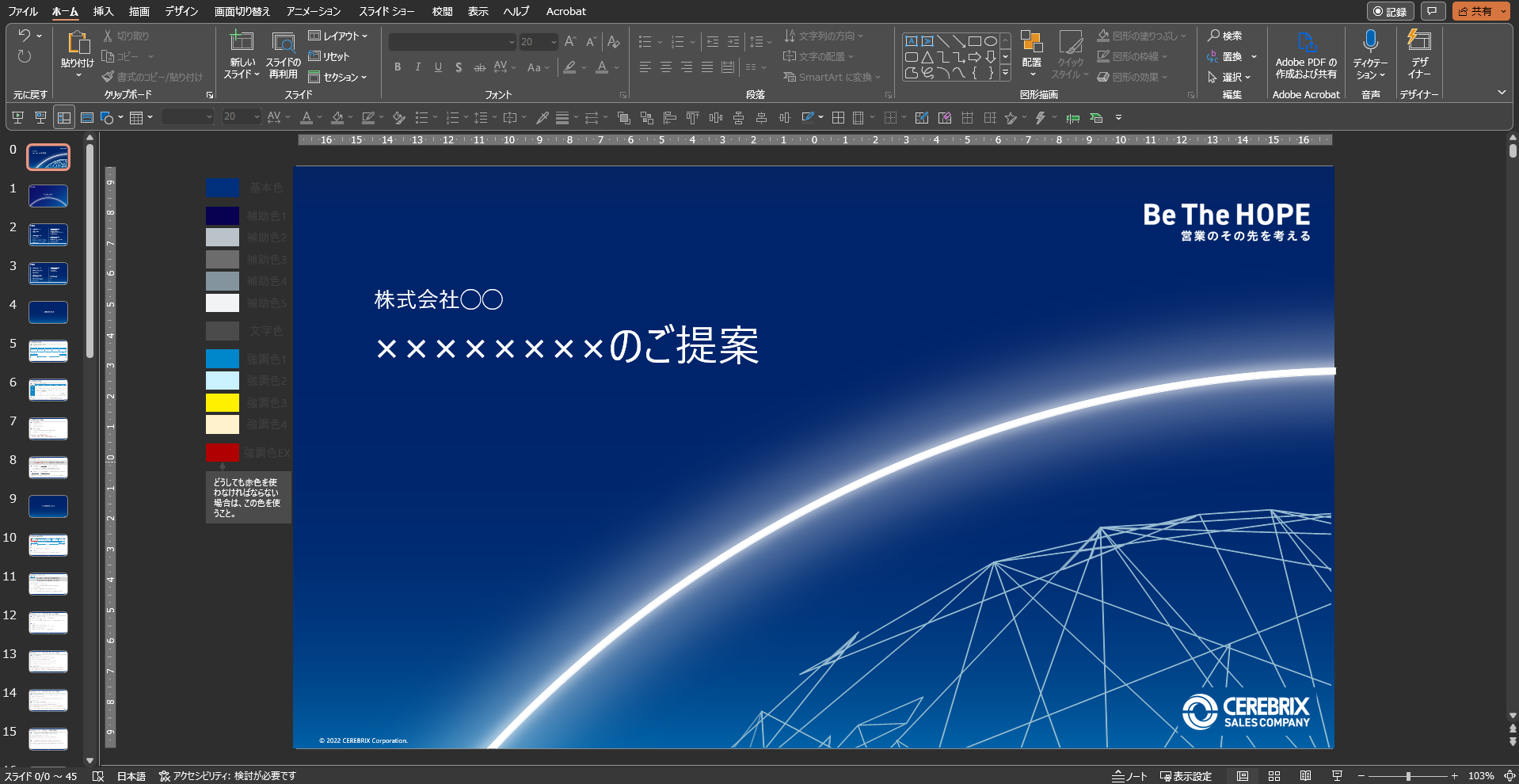Open the Slide Show (スライドショー) tab
The height and width of the screenshot is (784, 1519).
[386, 11]
